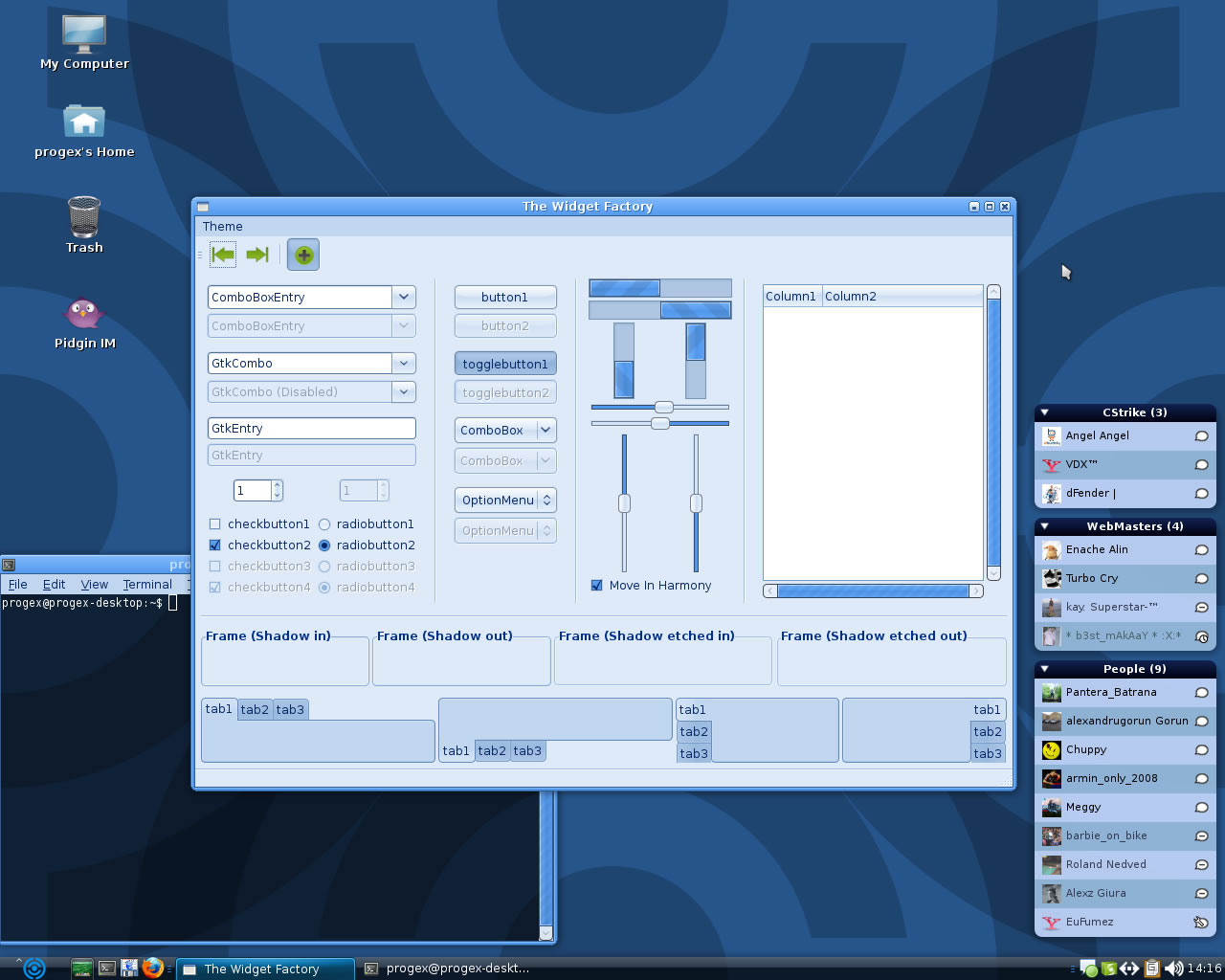Click the left vertical slider handle

[x=624, y=503]
